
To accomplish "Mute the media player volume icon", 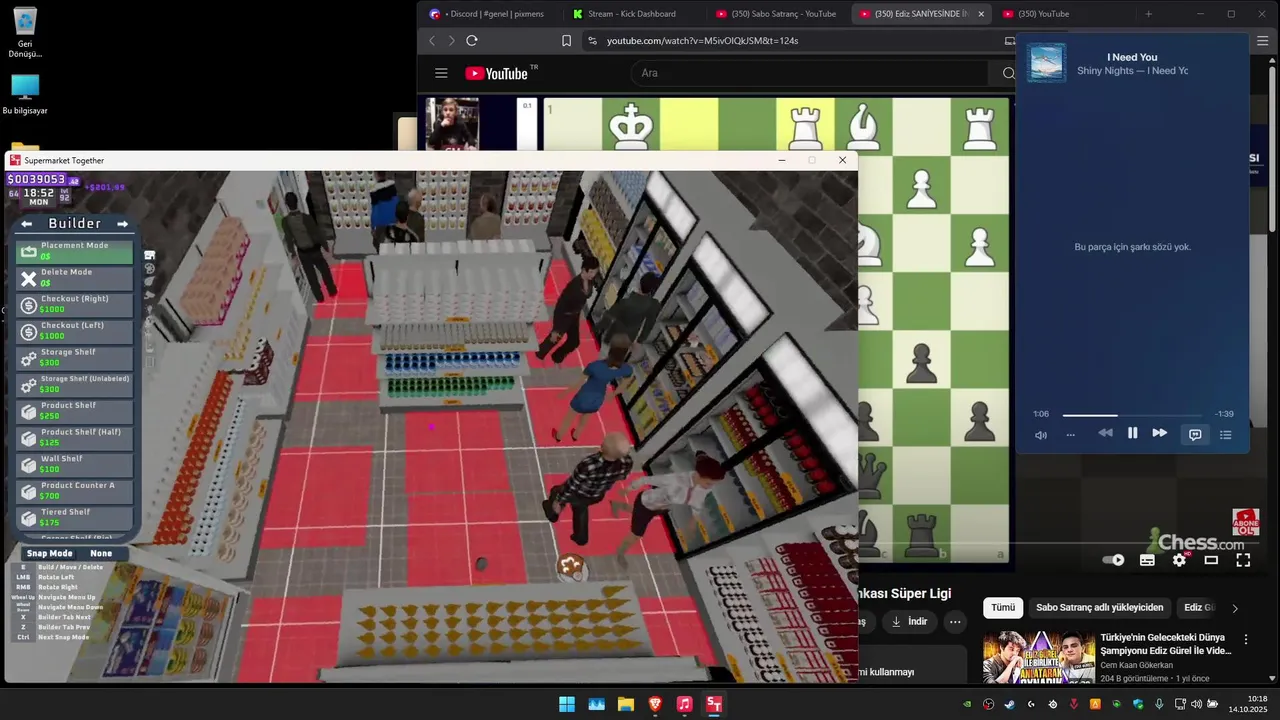I will click(1041, 435).
